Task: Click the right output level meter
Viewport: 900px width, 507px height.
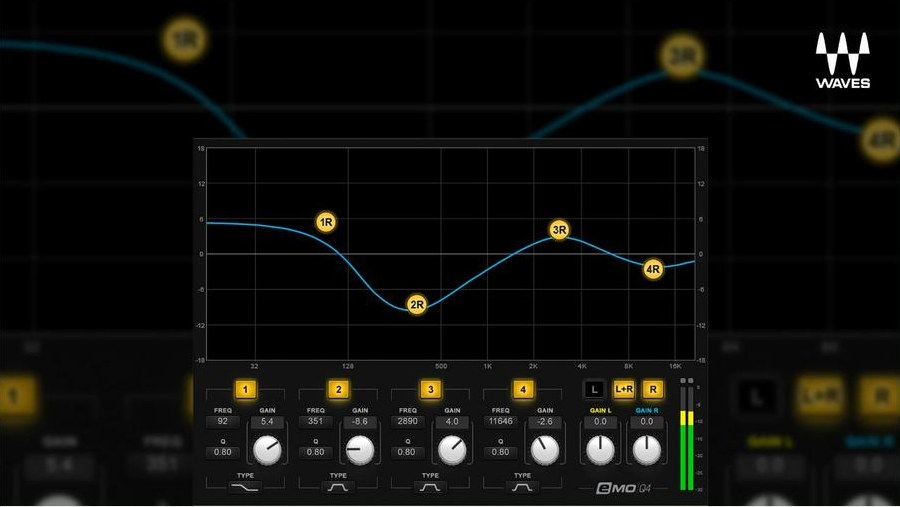Action: point(690,438)
